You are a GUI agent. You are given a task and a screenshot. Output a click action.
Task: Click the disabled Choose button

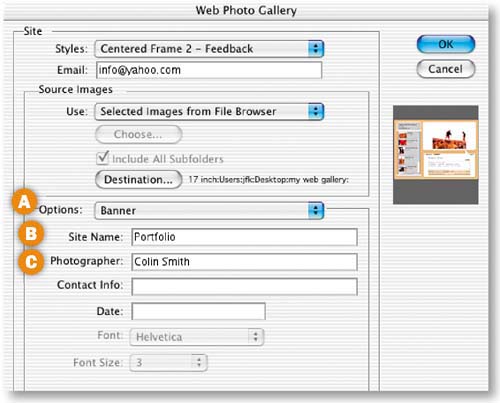(x=139, y=134)
